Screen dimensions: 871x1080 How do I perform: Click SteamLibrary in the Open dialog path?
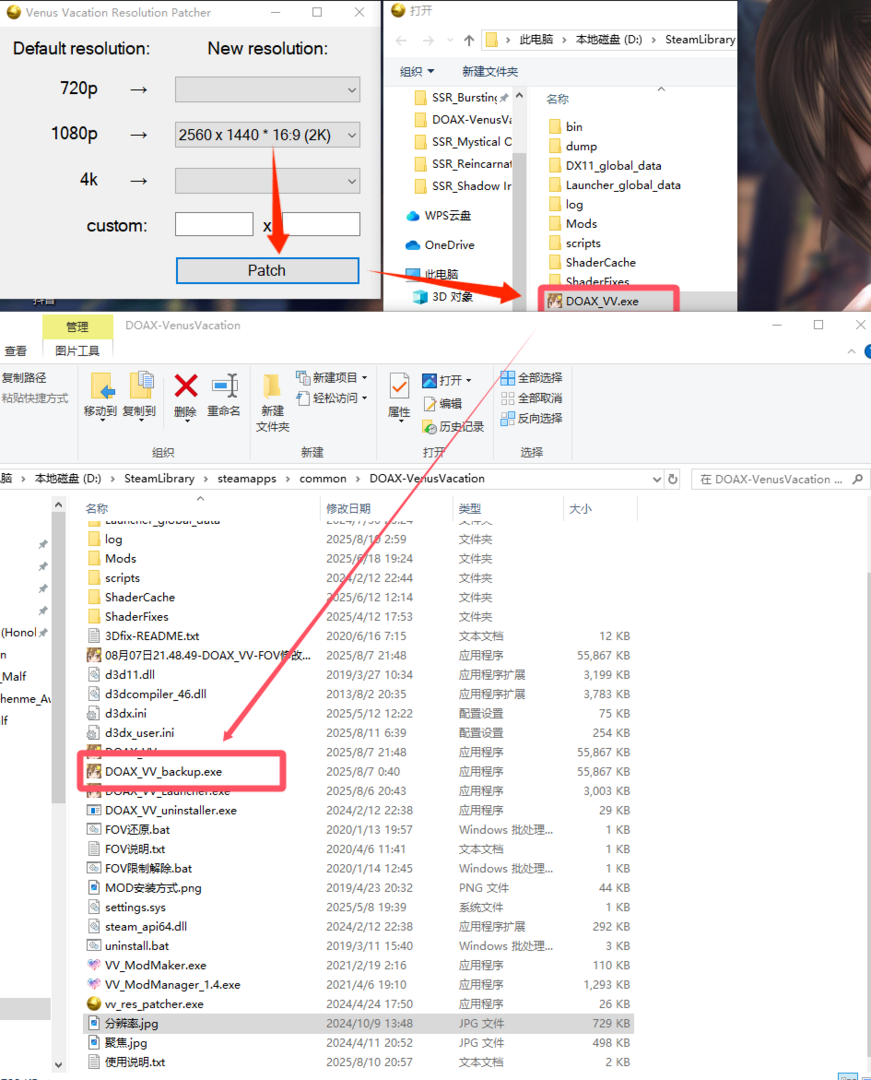(x=700, y=39)
